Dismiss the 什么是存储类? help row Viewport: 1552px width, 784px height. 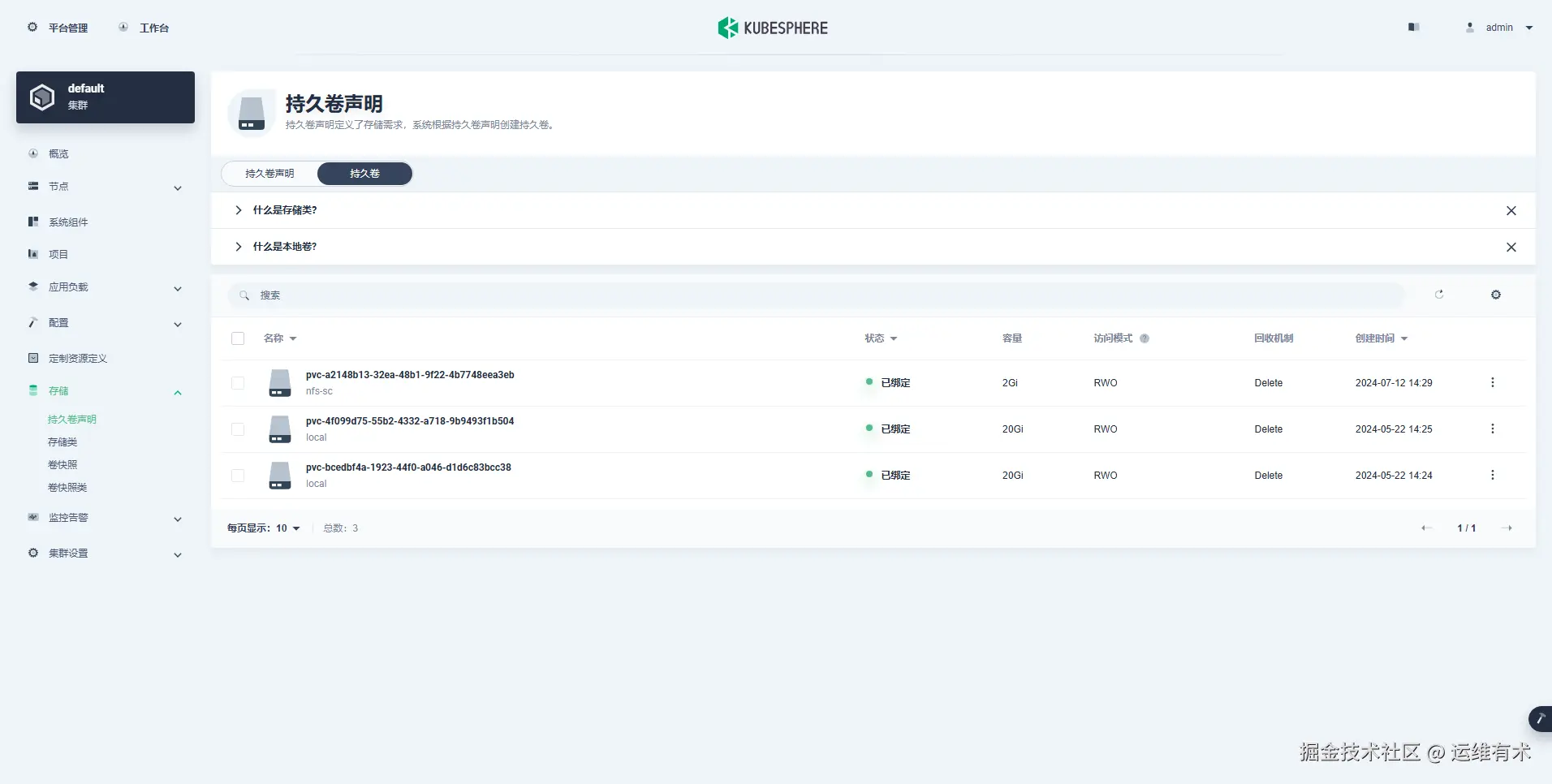point(1511,210)
